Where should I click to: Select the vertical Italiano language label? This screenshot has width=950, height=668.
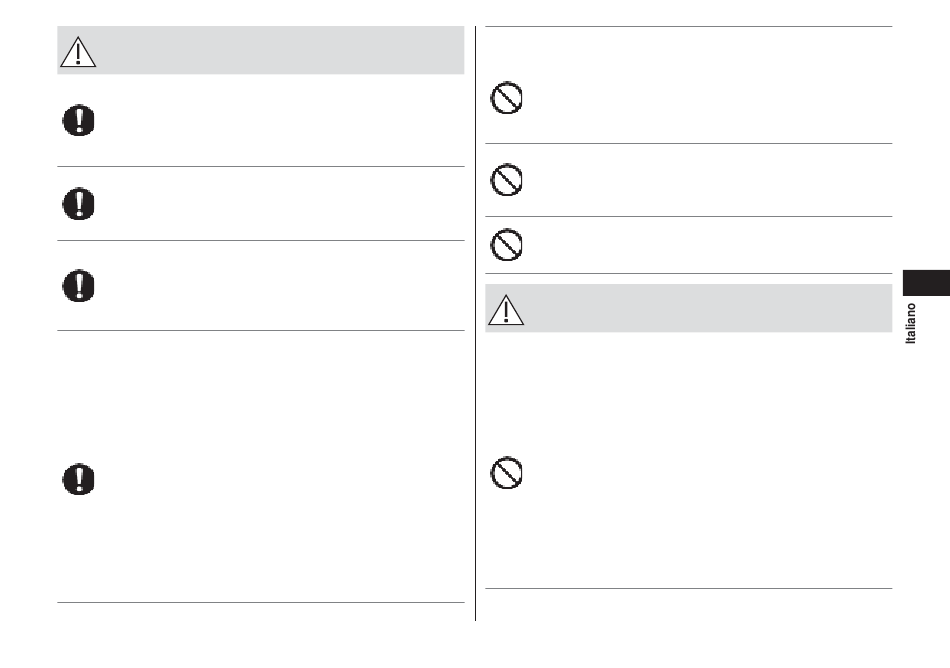911,323
